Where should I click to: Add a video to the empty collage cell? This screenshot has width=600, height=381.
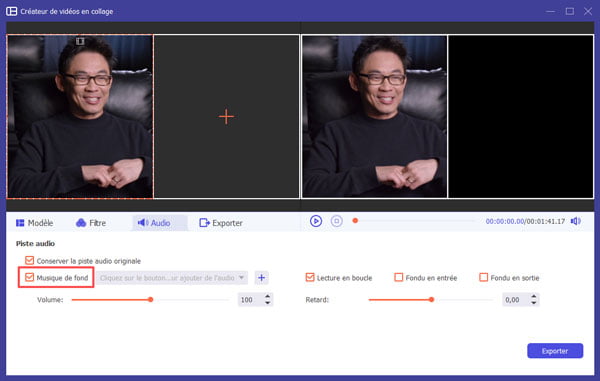coord(227,117)
